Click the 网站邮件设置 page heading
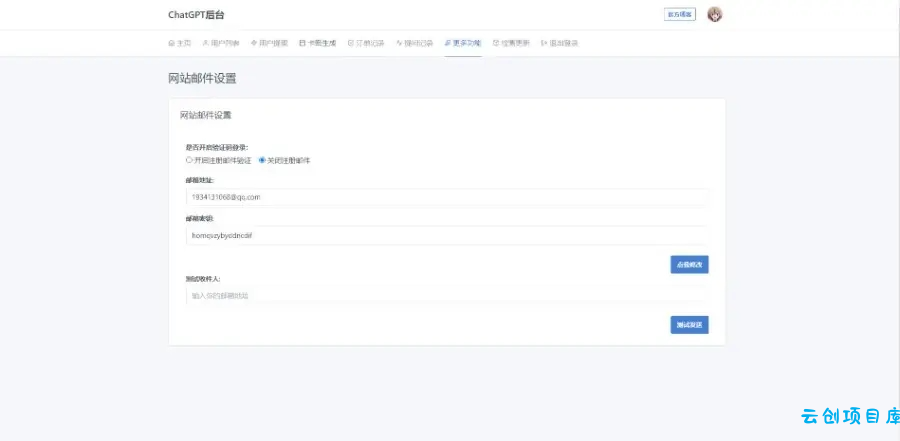 click(202, 79)
